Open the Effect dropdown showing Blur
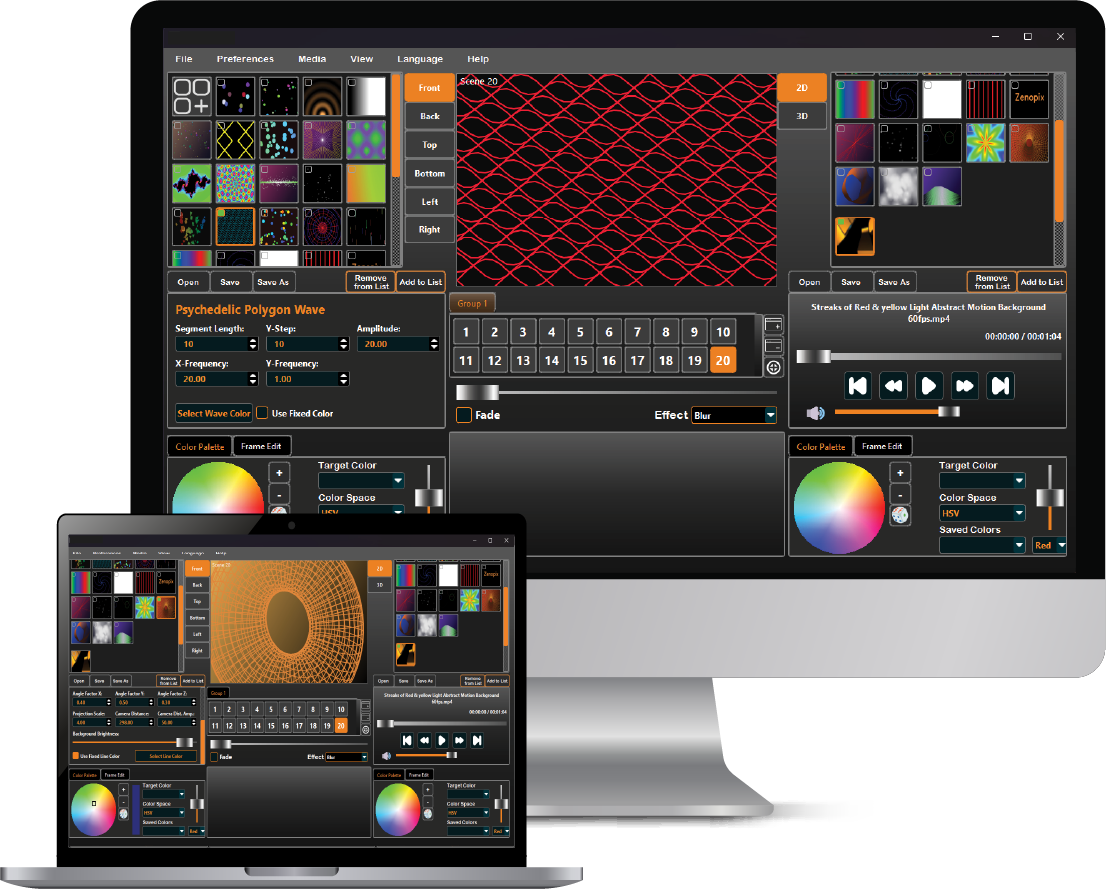This screenshot has width=1106, height=889. click(x=733, y=415)
